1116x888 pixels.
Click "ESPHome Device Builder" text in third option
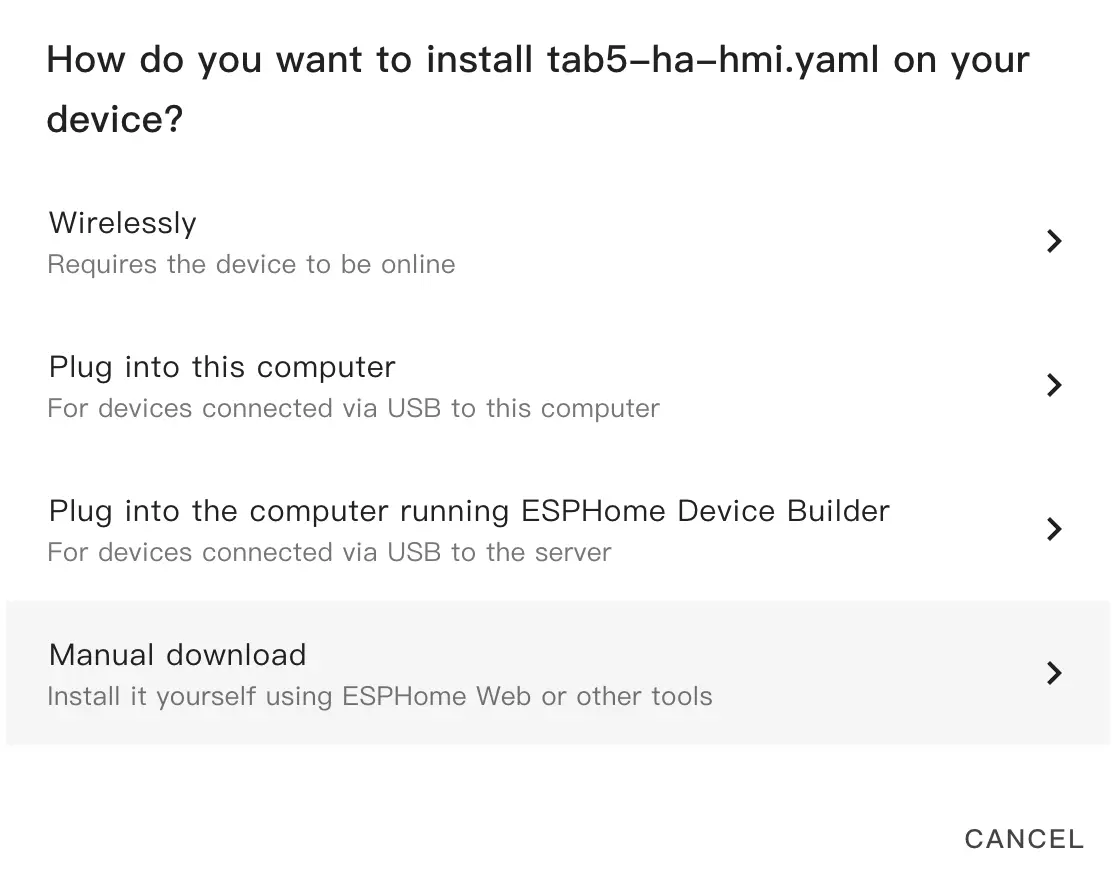point(705,511)
